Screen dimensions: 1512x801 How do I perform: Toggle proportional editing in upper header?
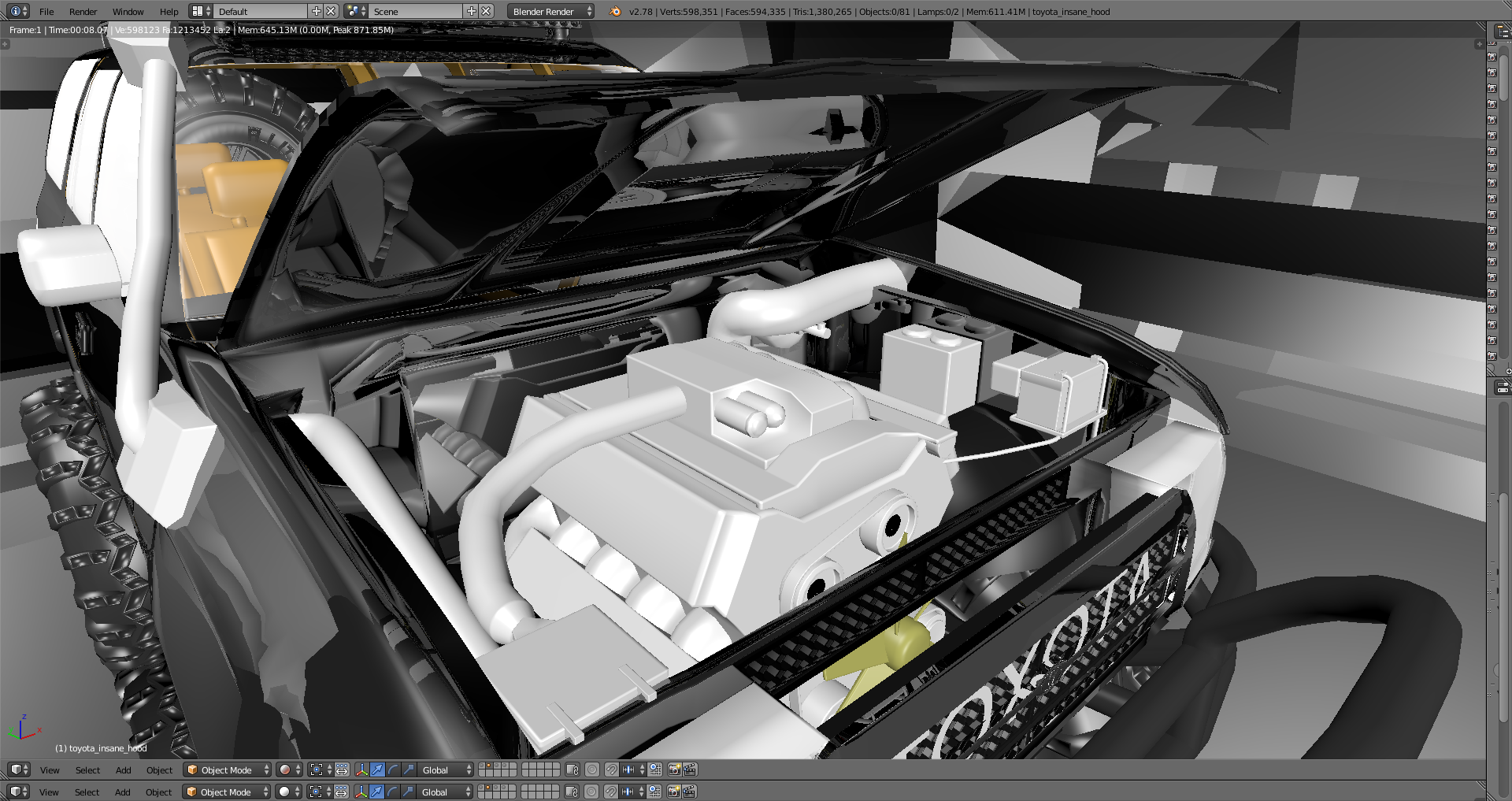click(592, 769)
